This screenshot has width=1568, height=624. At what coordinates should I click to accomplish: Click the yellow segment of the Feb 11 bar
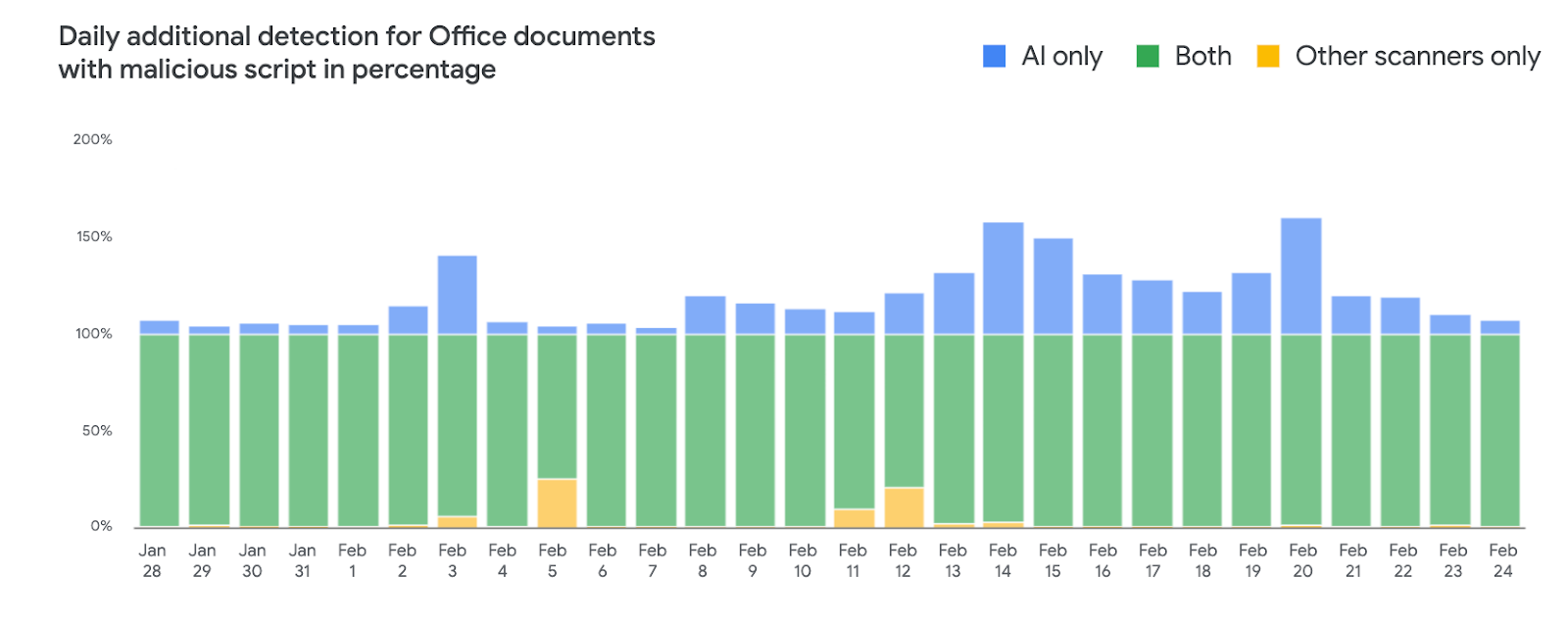[x=854, y=518]
